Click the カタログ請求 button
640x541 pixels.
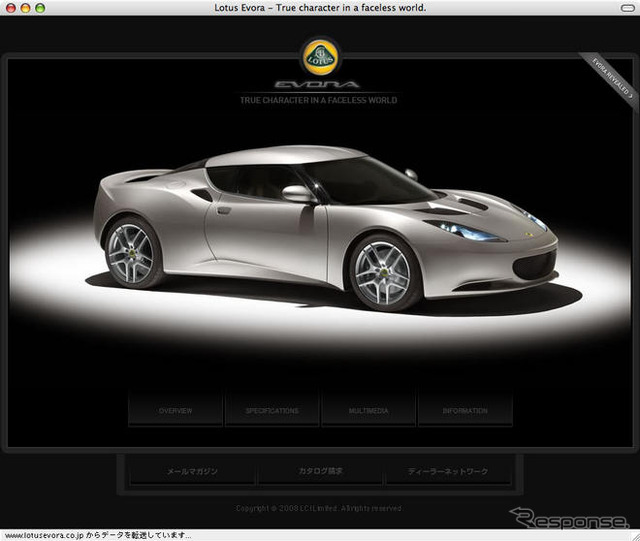coord(320,471)
